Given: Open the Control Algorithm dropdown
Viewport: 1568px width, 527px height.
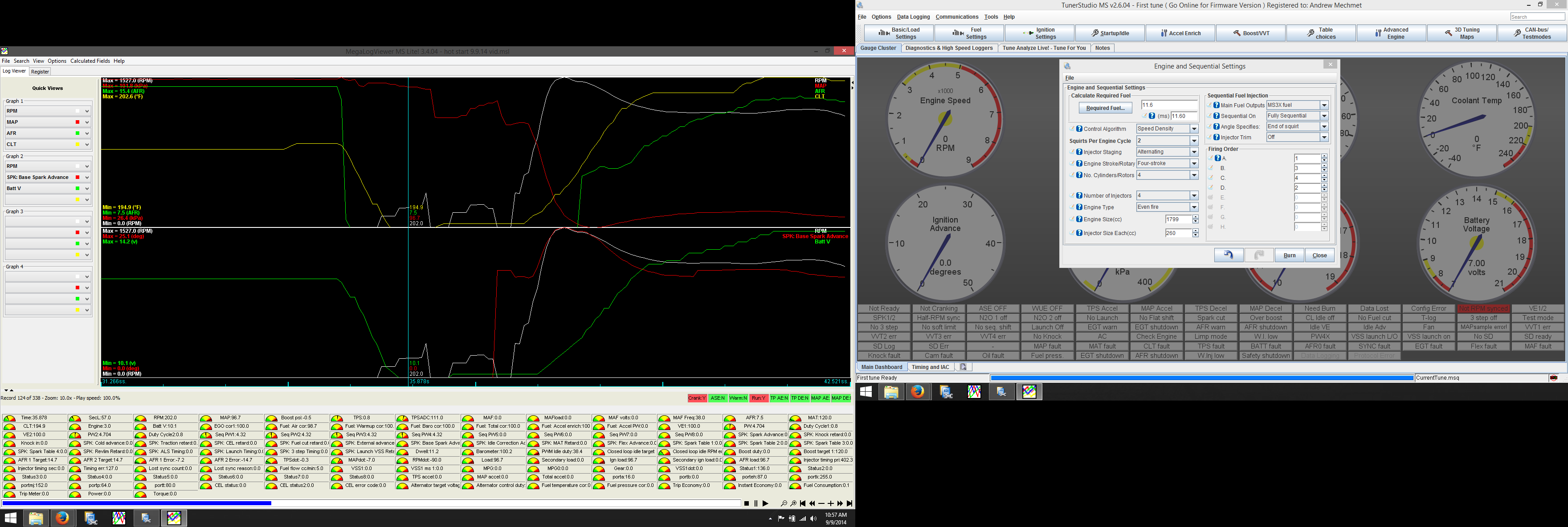Looking at the screenshot, I should 1194,129.
